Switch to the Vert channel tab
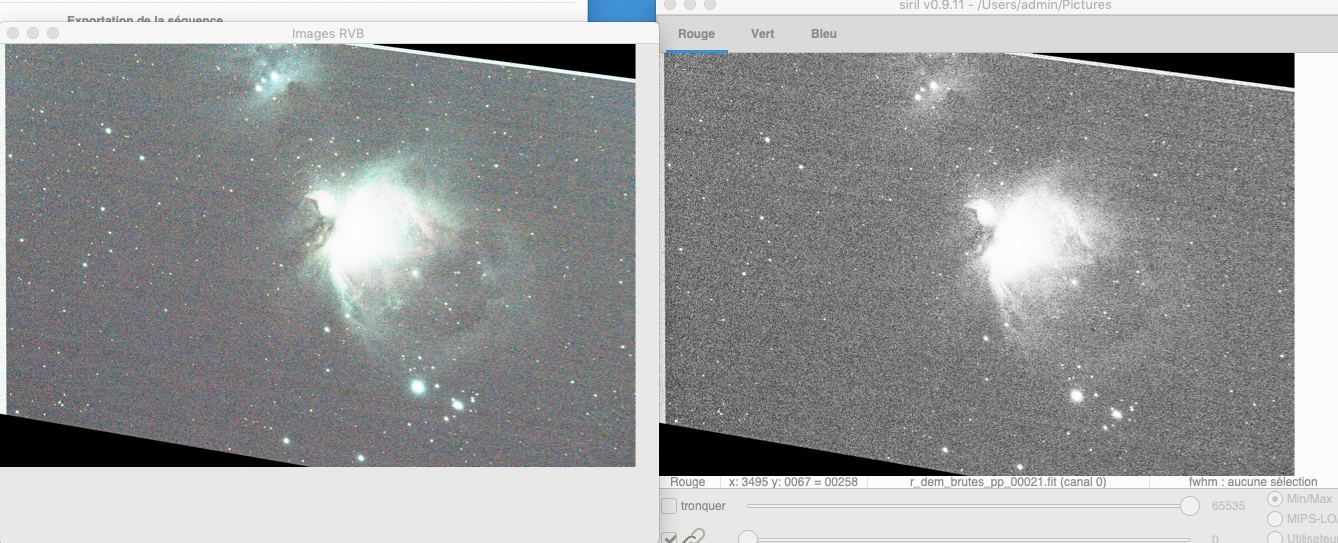 pos(763,33)
